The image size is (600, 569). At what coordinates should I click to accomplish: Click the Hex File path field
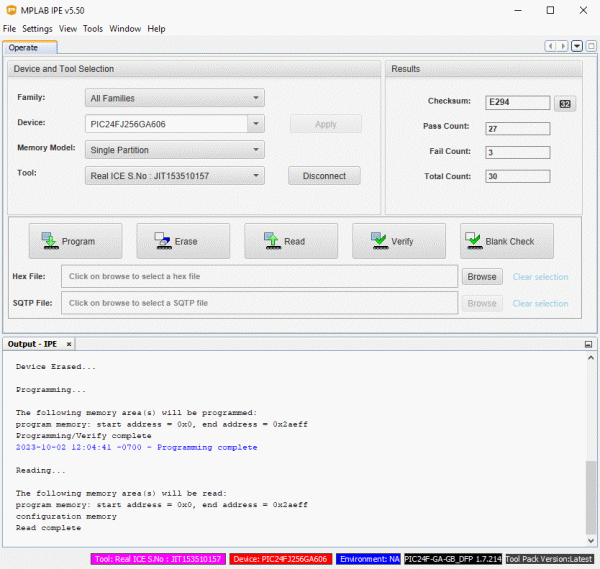(x=260, y=276)
